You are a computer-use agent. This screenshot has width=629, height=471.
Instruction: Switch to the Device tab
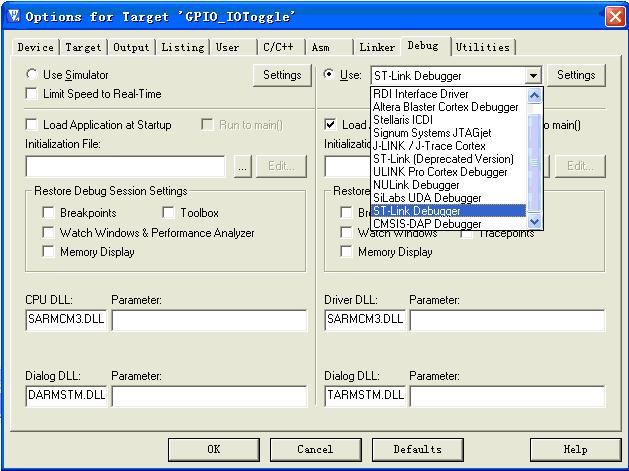pyautogui.click(x=35, y=47)
